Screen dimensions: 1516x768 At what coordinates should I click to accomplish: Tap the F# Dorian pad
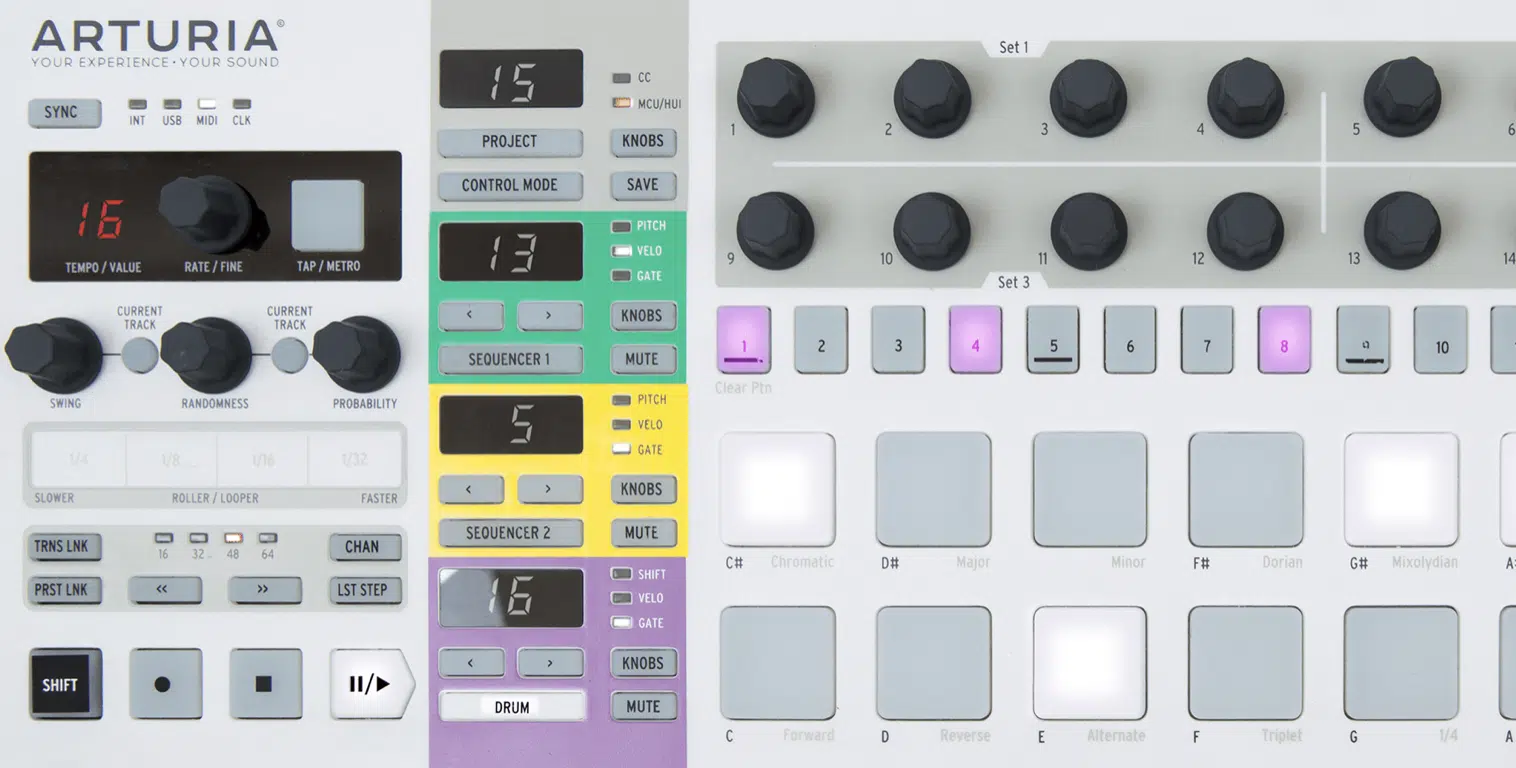click(1246, 490)
